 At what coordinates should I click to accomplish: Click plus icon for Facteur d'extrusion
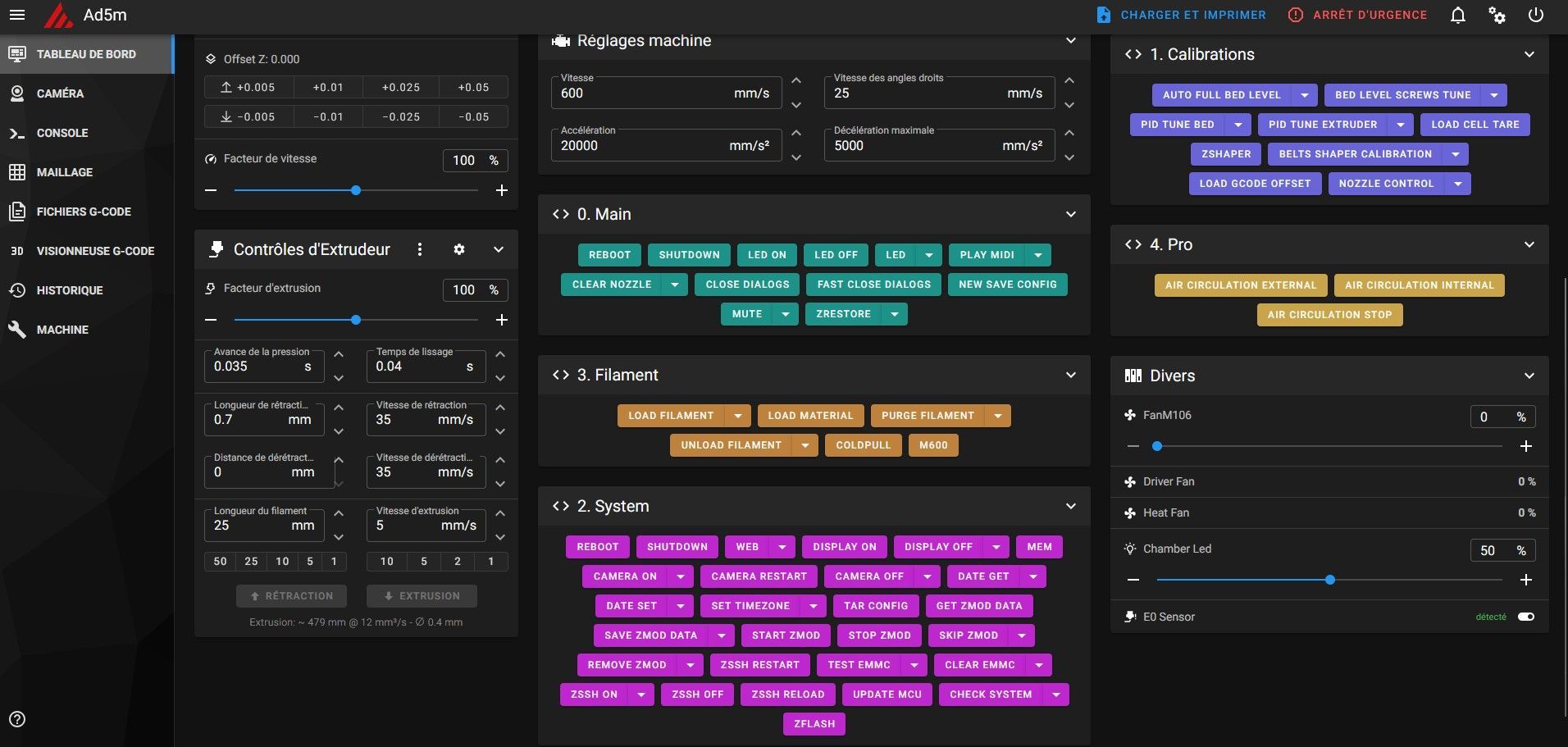502,320
